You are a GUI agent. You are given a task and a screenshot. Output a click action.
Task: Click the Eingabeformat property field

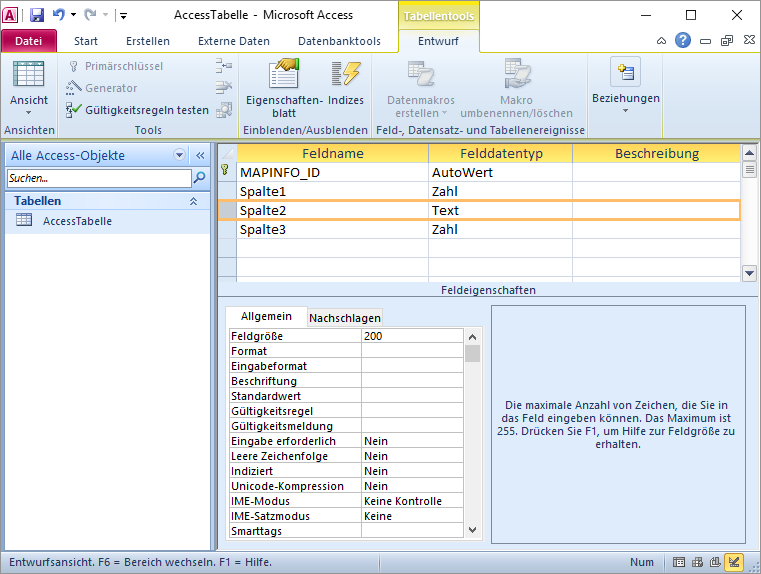[x=412, y=366]
